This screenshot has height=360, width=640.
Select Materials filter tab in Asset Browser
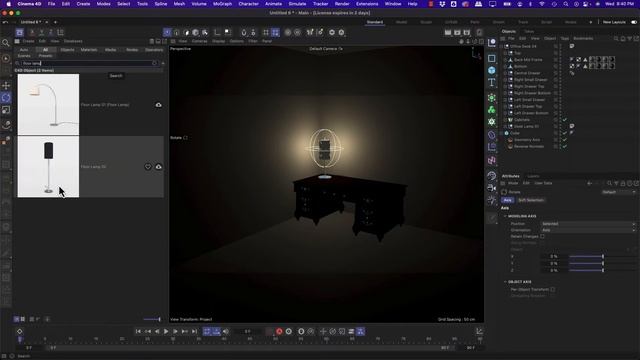coord(89,50)
